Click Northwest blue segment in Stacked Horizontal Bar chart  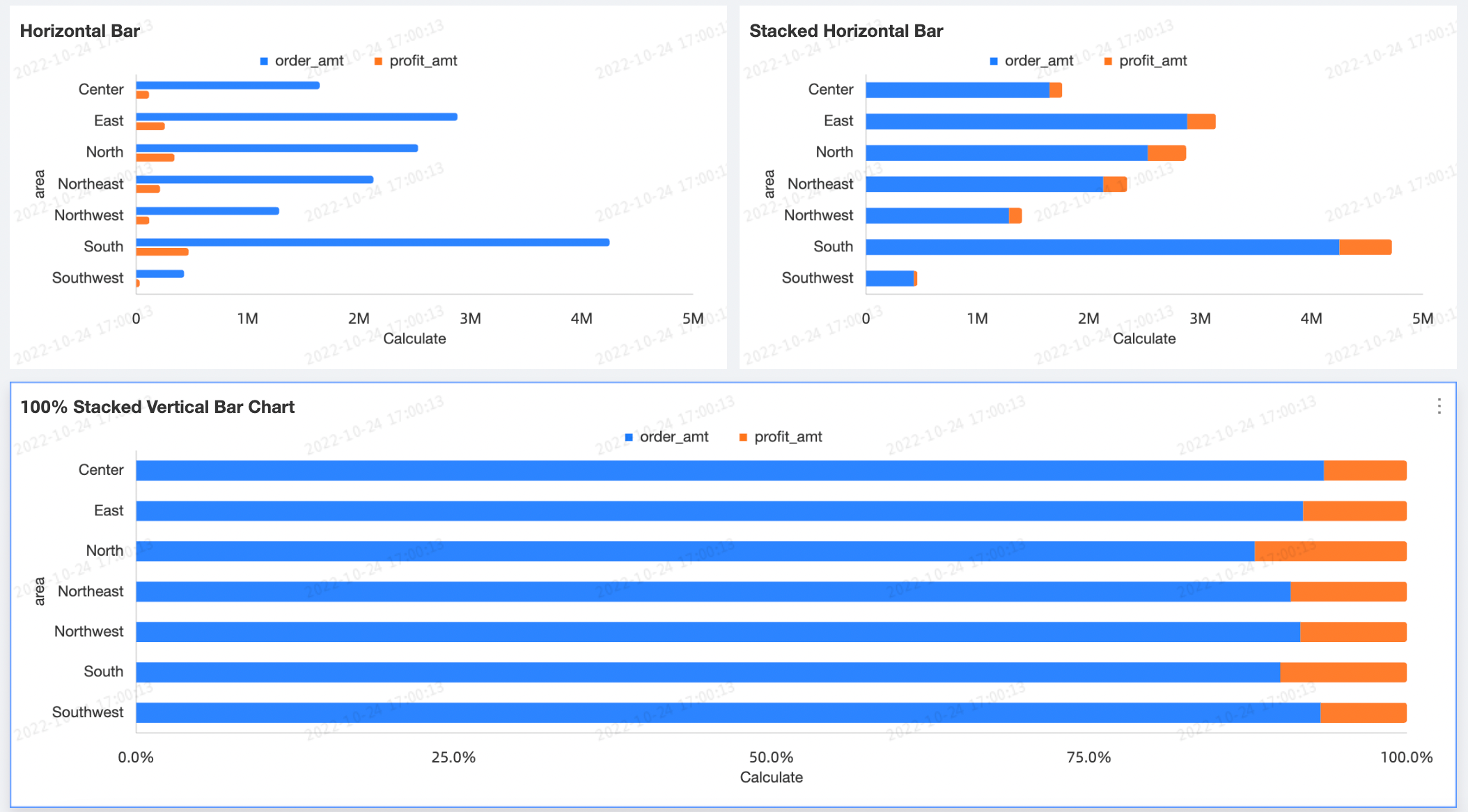click(x=937, y=216)
